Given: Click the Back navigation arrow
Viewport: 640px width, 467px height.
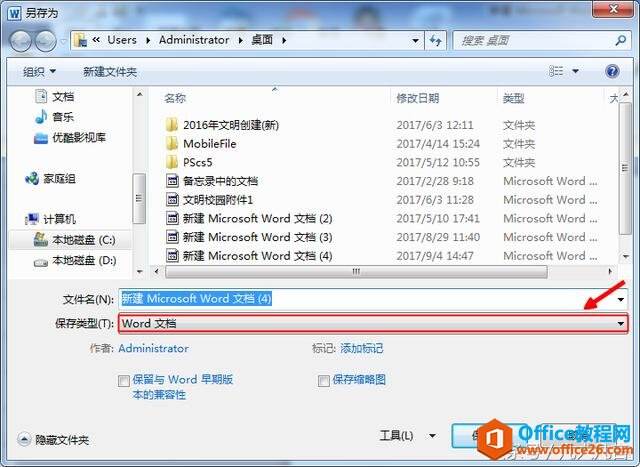Looking at the screenshot, I should pyautogui.click(x=20, y=41).
